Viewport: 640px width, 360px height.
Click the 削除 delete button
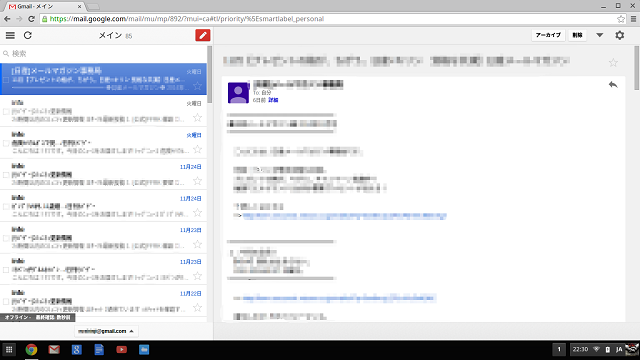point(577,36)
